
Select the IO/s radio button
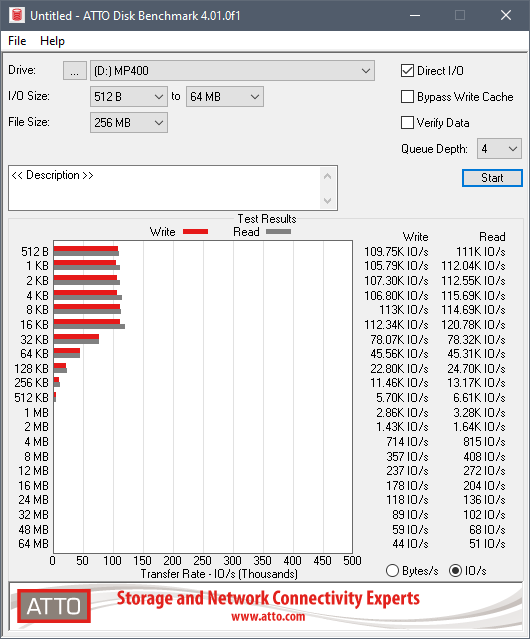[x=455, y=571]
